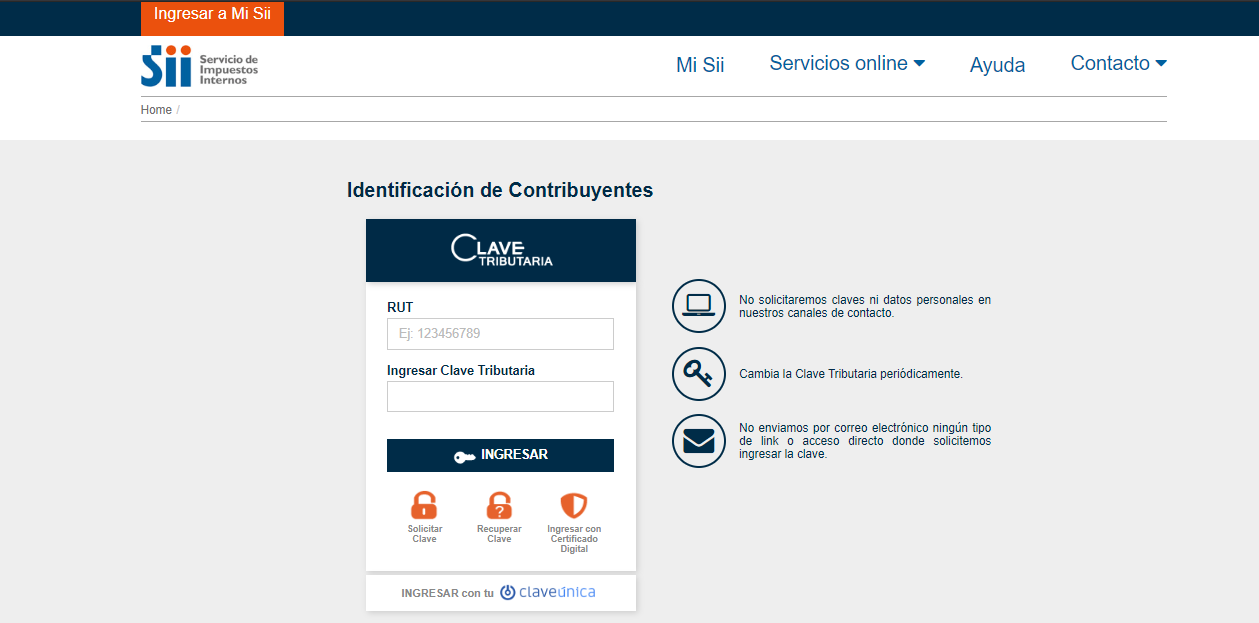
Task: Click the laptop icon beside security notice
Action: [698, 305]
